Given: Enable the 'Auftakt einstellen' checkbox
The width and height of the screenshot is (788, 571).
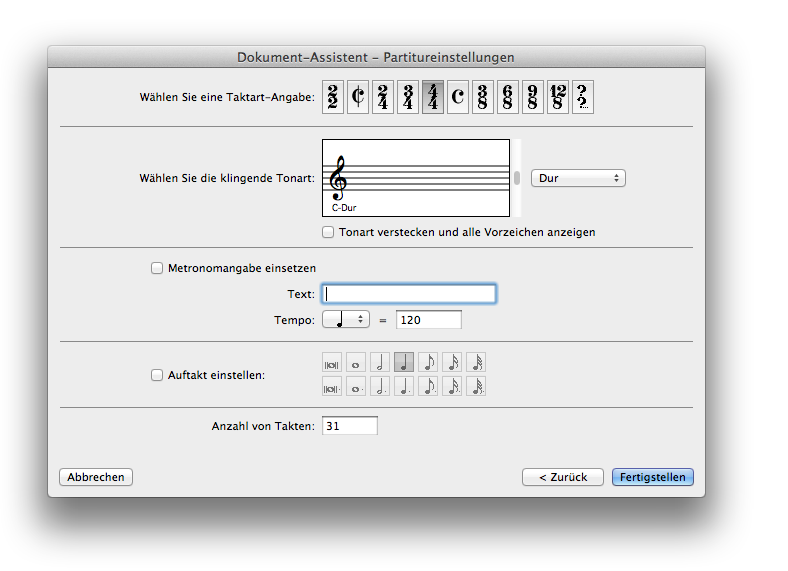Looking at the screenshot, I should pyautogui.click(x=157, y=375).
